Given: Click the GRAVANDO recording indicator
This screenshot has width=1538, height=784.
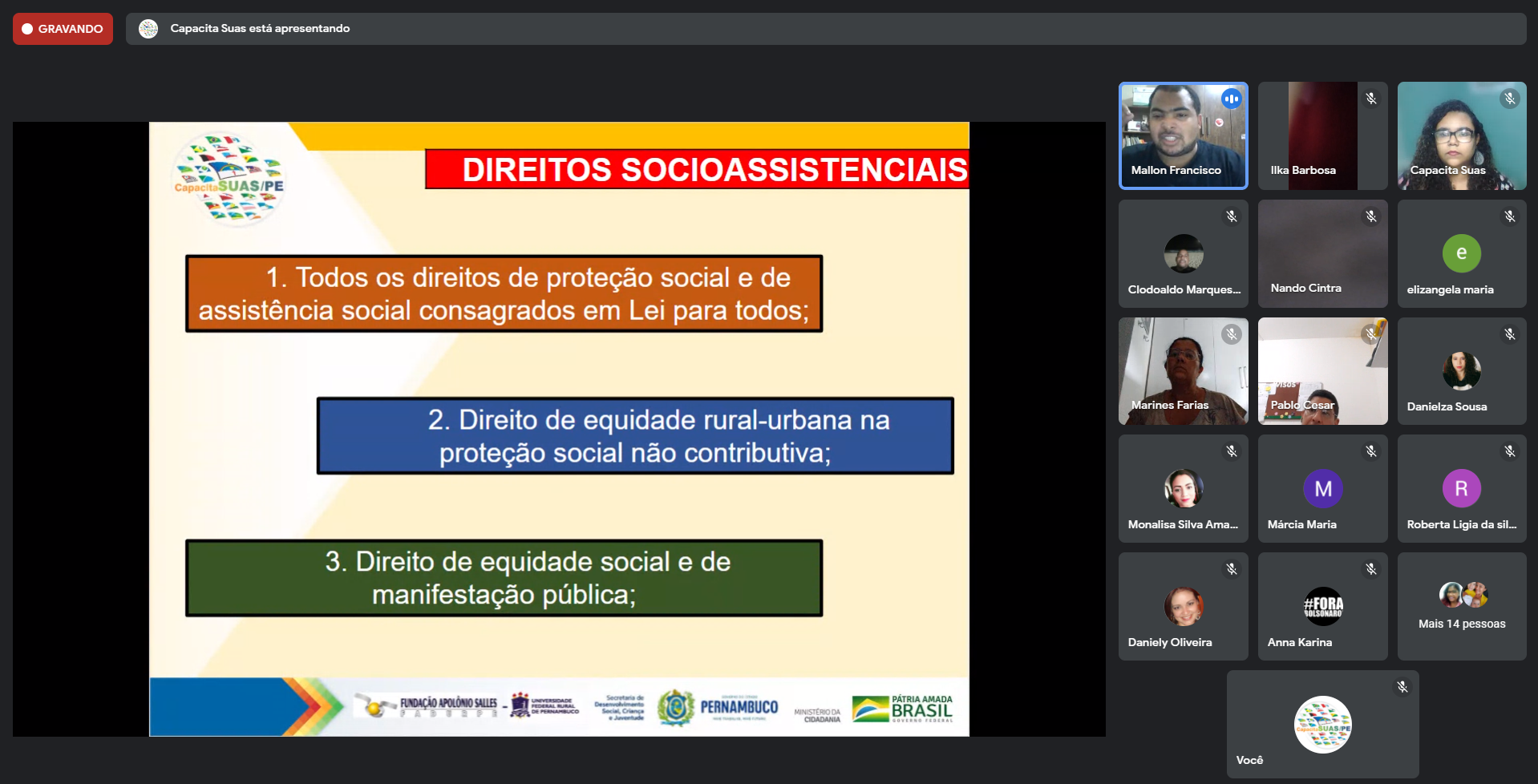Looking at the screenshot, I should [x=63, y=29].
